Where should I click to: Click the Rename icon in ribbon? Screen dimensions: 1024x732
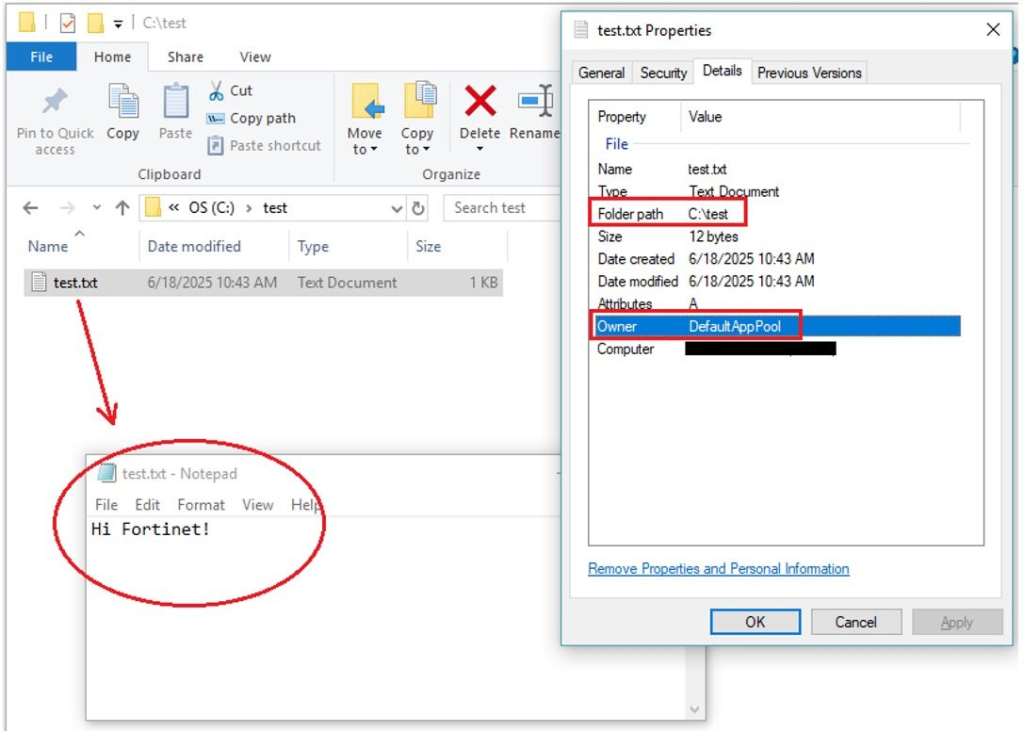535,102
